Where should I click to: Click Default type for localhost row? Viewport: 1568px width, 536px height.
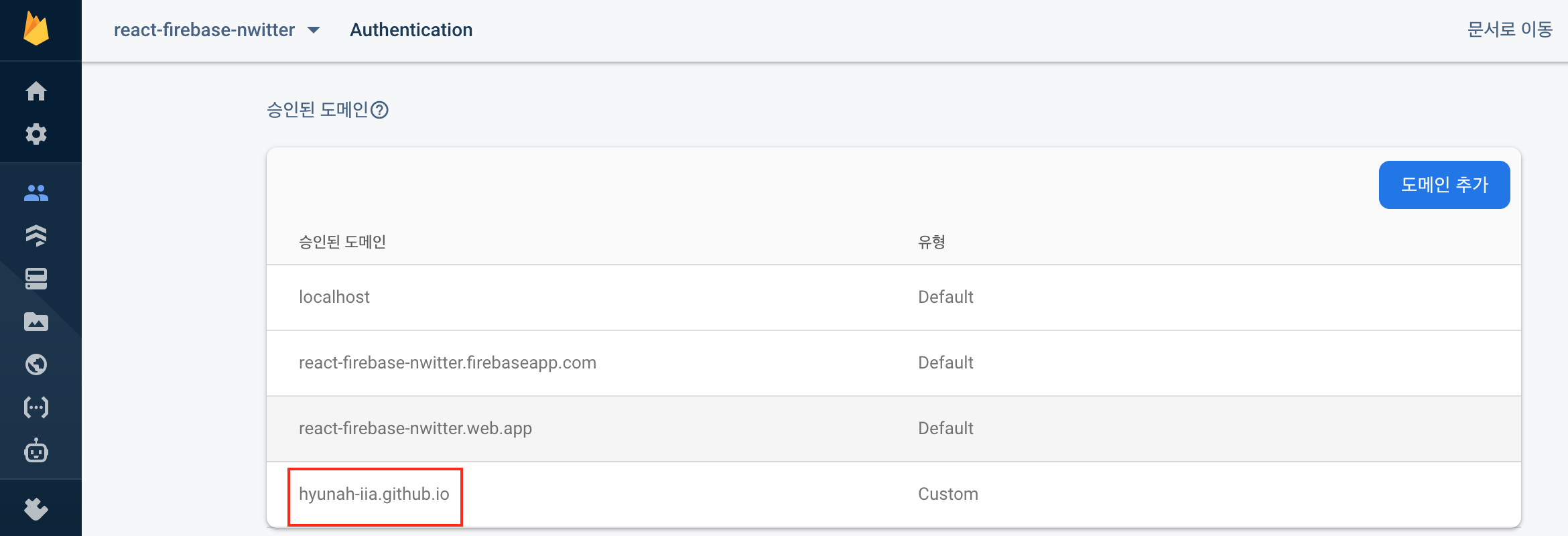(945, 297)
